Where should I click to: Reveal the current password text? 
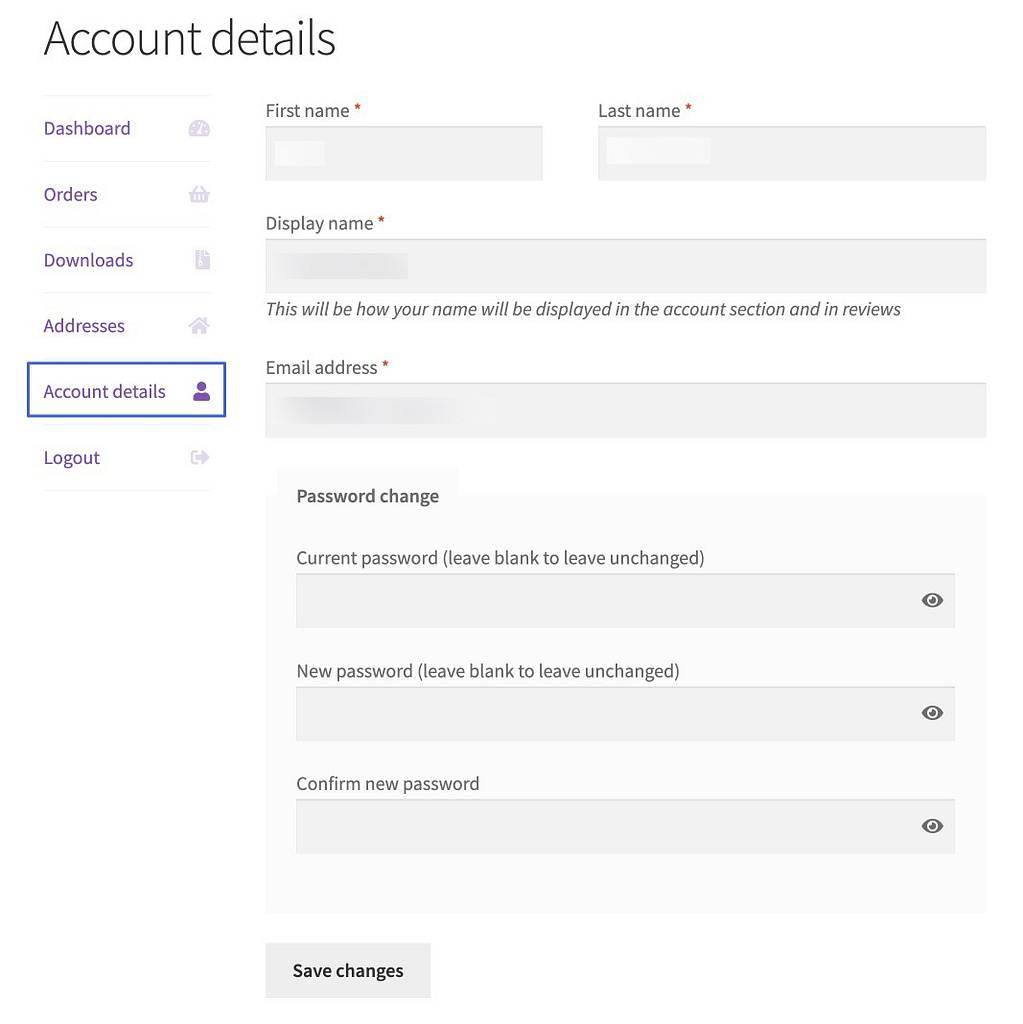[932, 600]
